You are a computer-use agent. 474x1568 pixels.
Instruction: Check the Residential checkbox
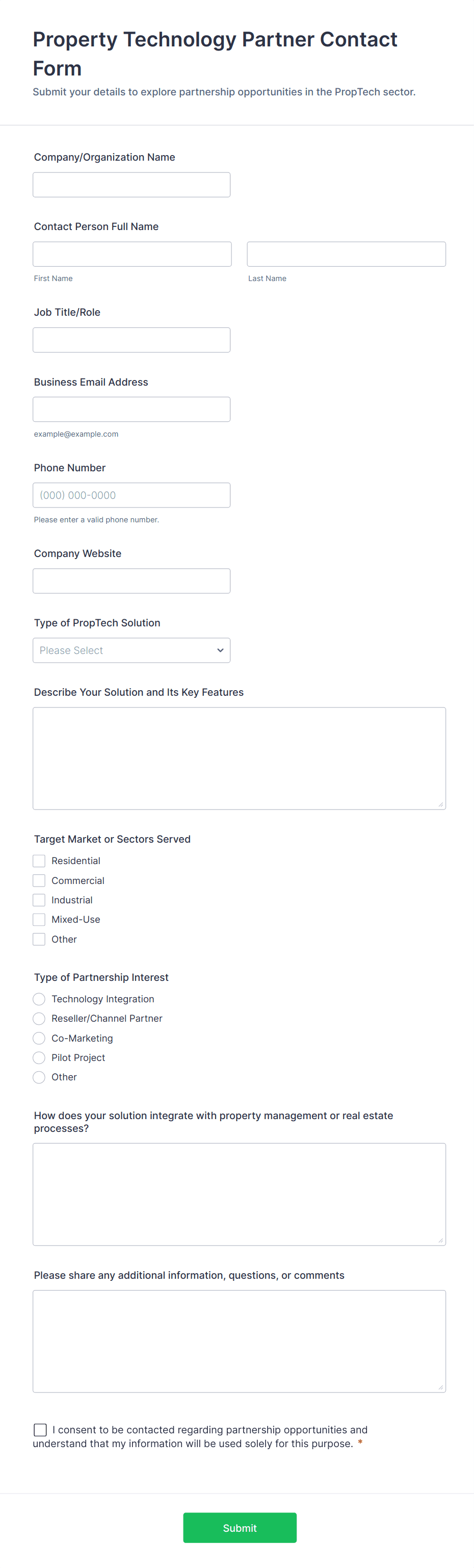39,861
